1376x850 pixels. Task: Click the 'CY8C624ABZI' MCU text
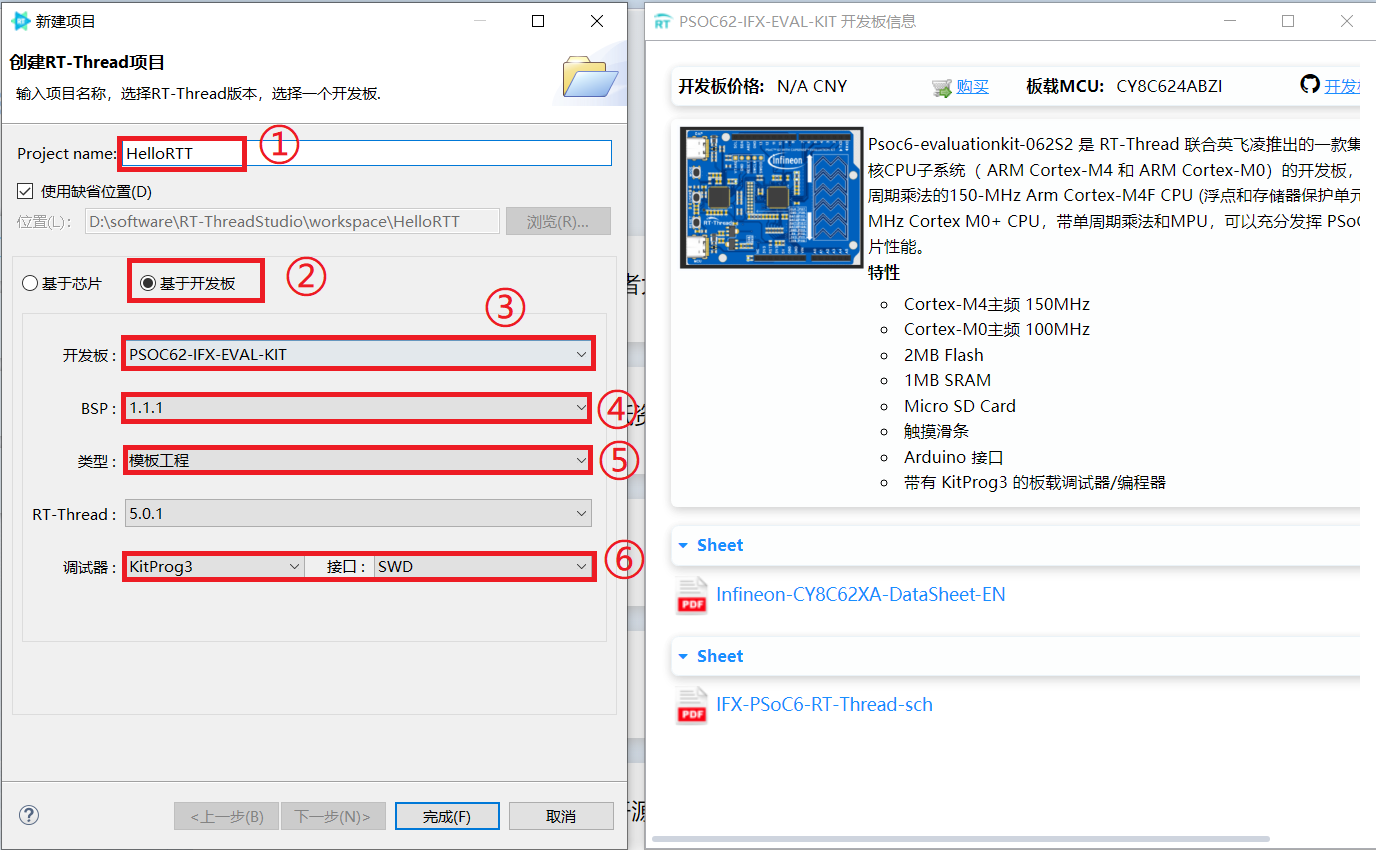[x=1169, y=86]
